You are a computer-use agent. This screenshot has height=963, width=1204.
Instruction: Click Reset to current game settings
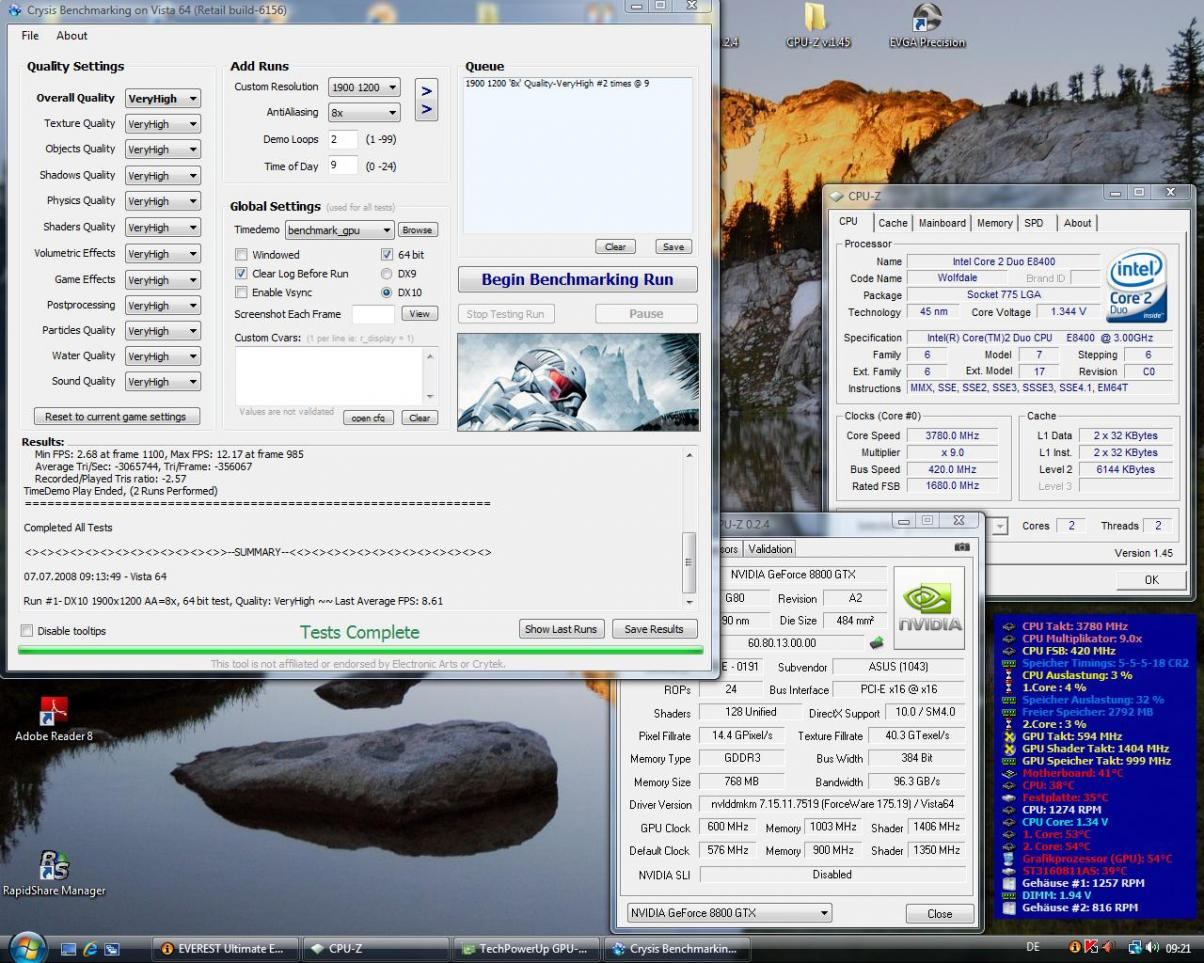(116, 417)
